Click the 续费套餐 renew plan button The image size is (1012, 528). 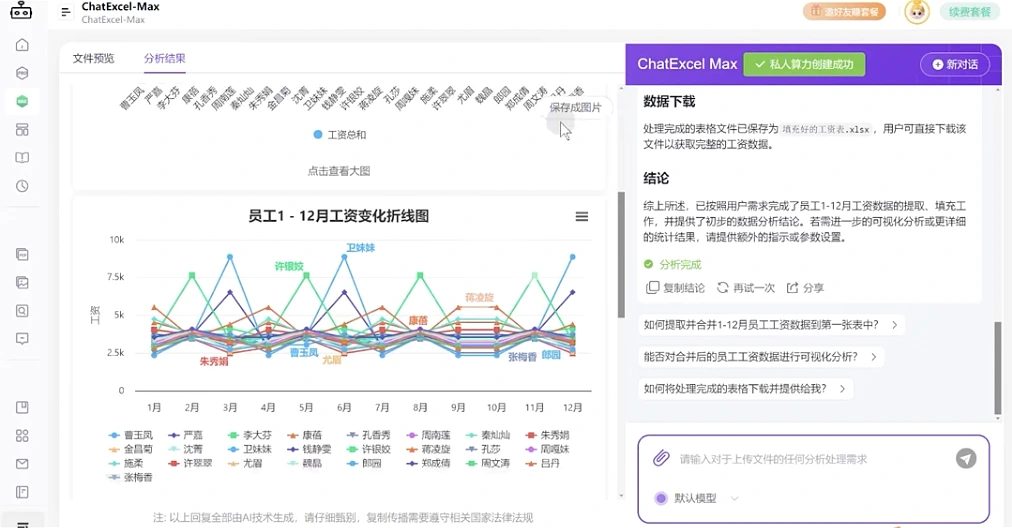coord(970,12)
